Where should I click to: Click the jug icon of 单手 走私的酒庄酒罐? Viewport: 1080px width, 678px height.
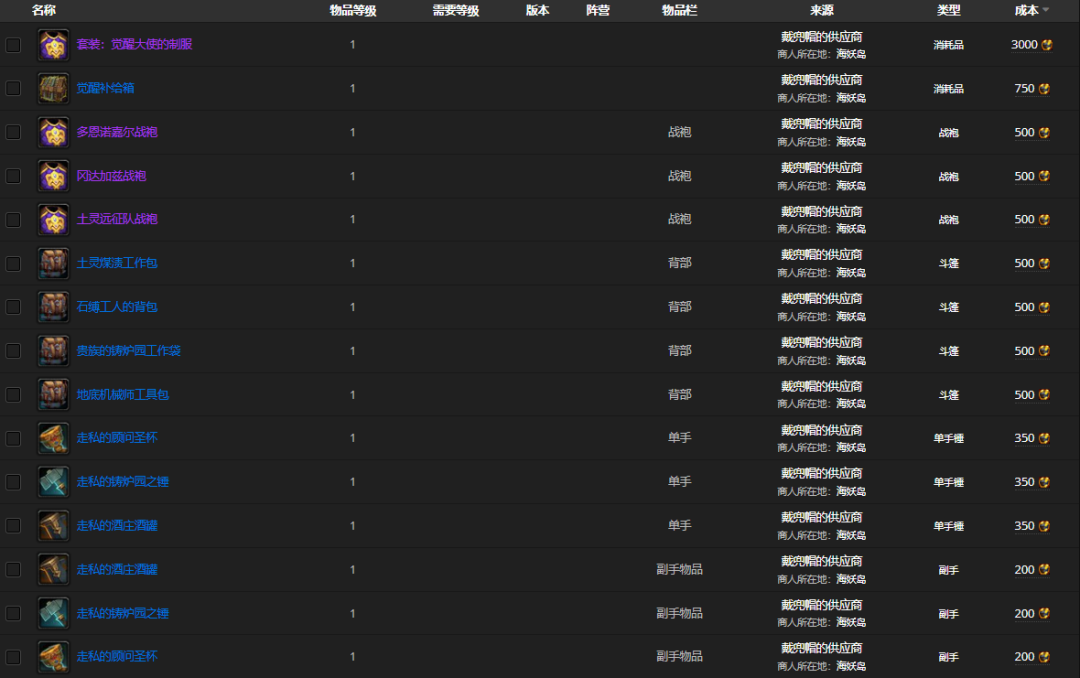tap(53, 526)
